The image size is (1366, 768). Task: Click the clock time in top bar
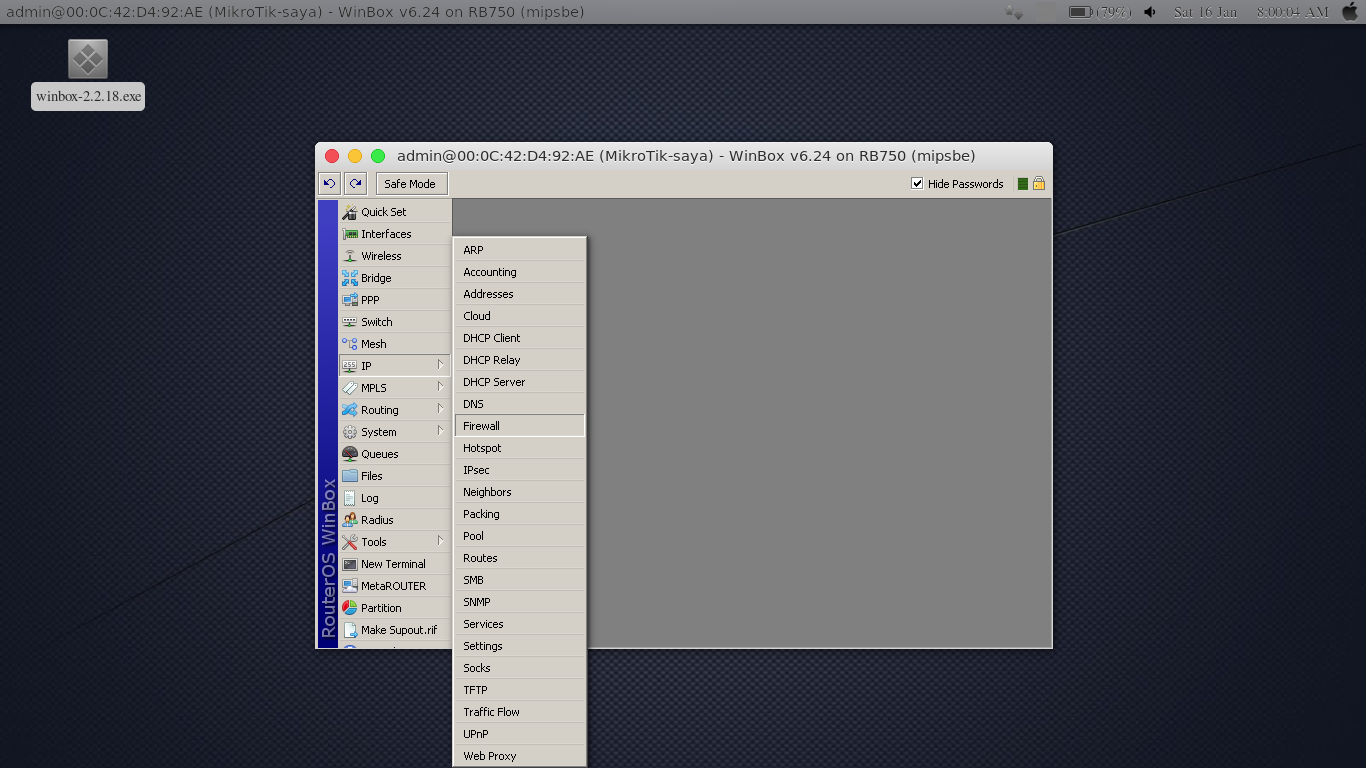(x=1292, y=12)
